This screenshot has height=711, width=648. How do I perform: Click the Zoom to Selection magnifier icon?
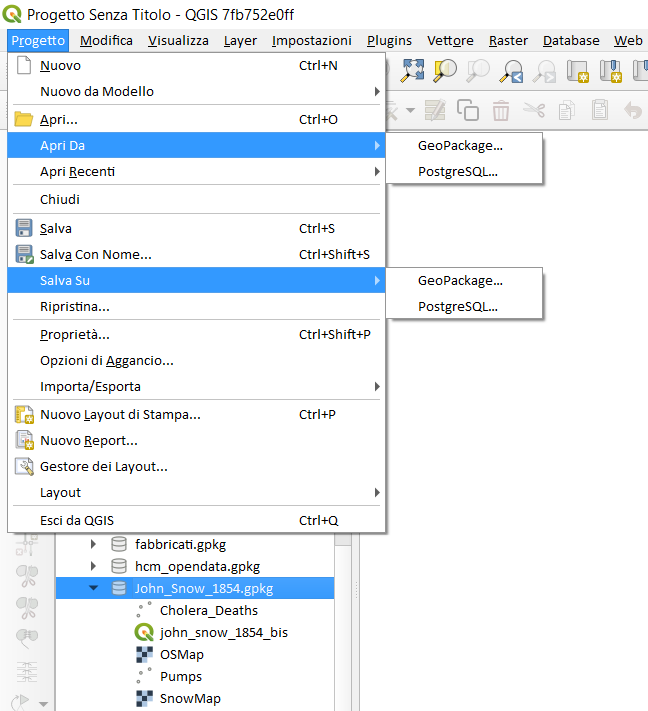(x=445, y=71)
